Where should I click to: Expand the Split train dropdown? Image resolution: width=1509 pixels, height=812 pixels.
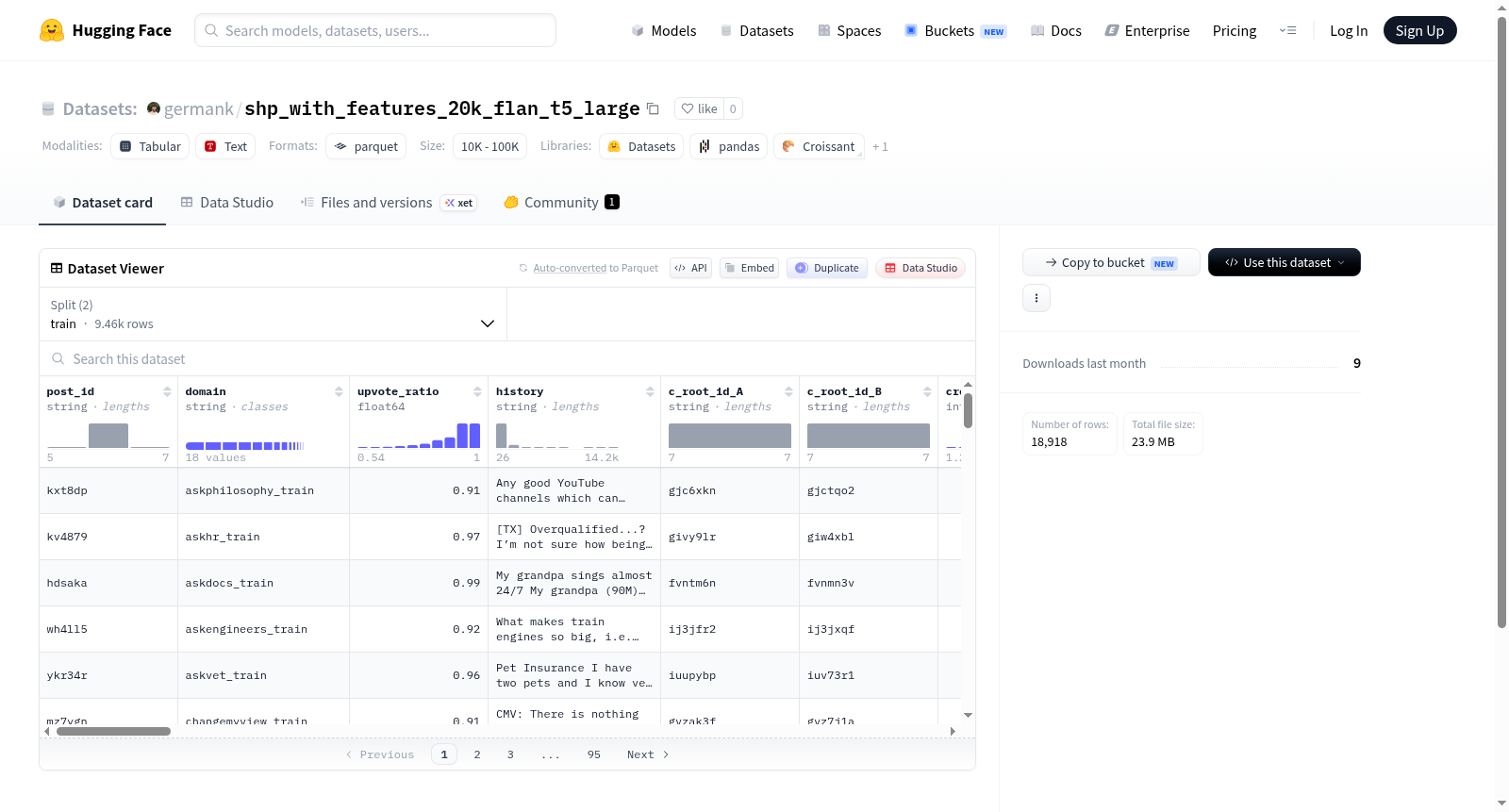273,314
